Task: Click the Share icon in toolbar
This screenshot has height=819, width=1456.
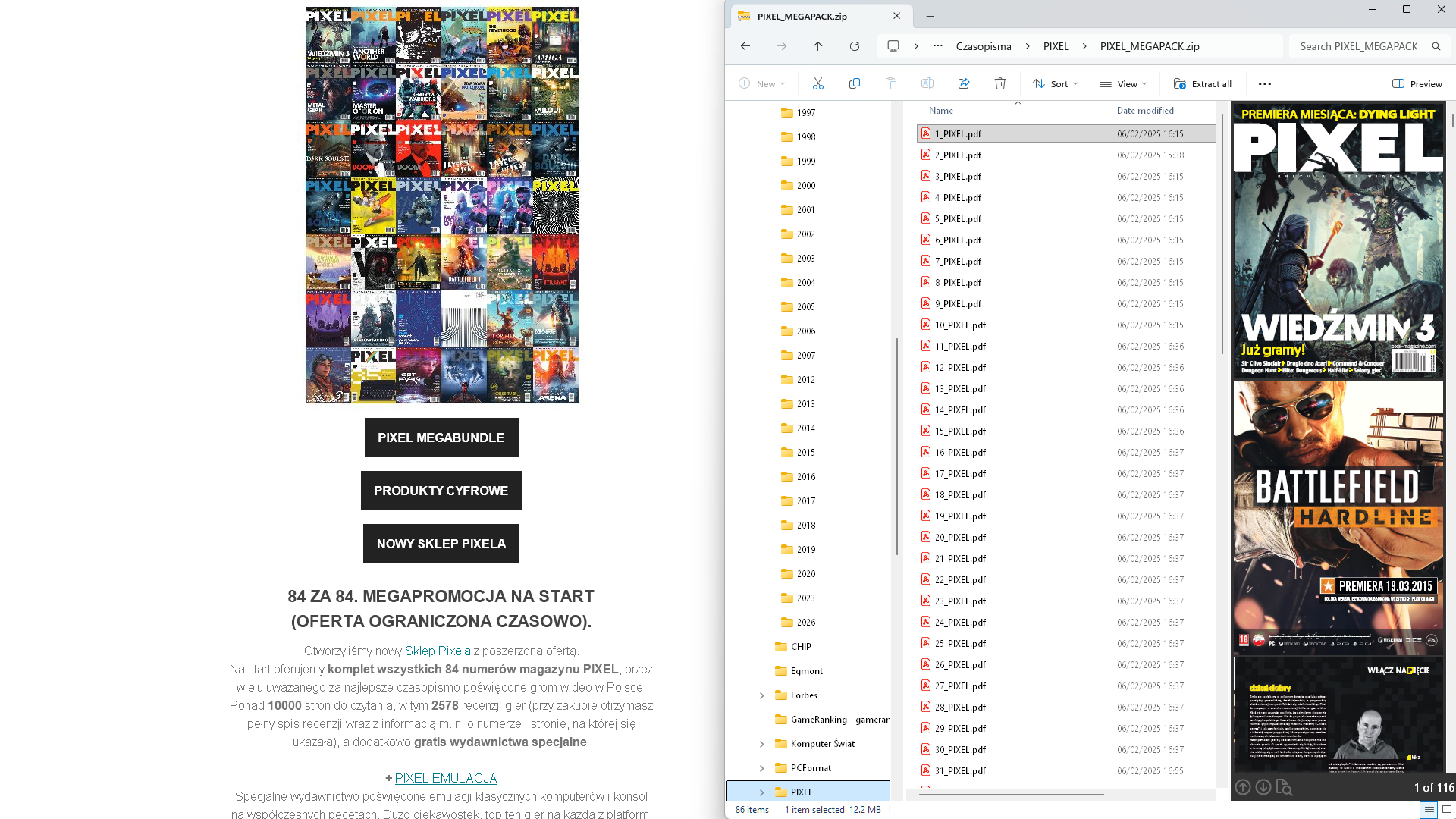Action: point(964,83)
